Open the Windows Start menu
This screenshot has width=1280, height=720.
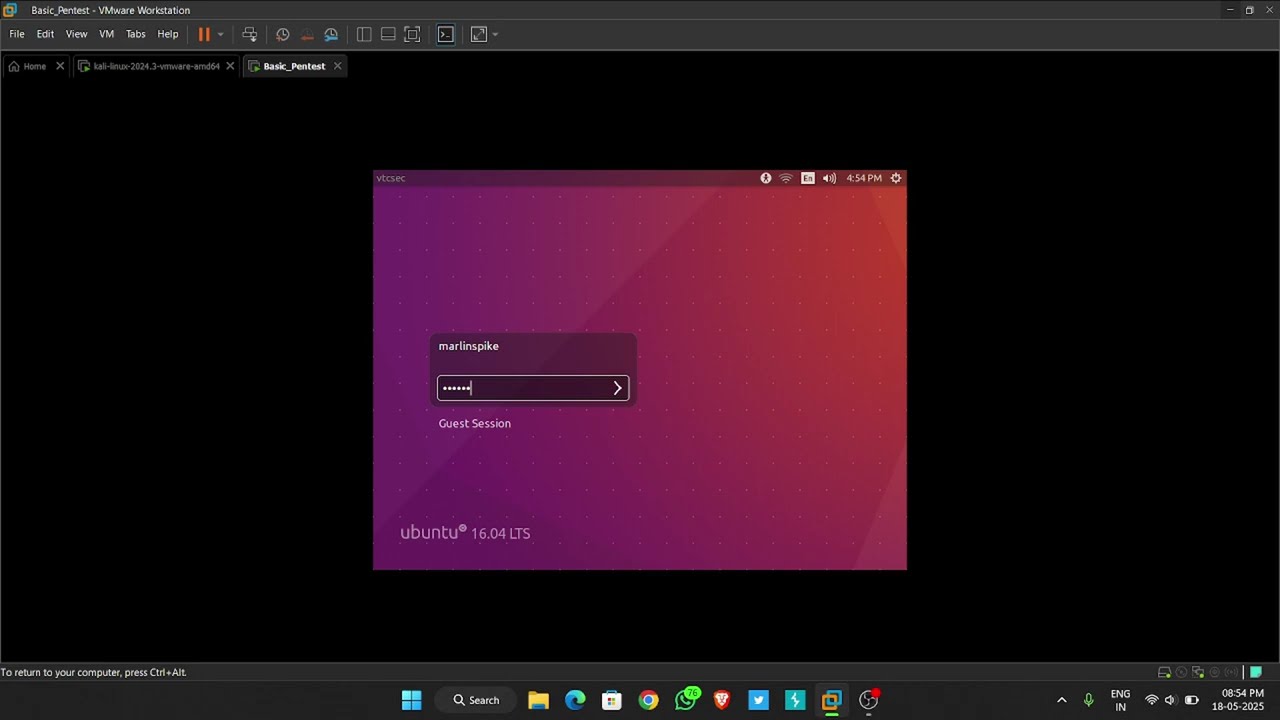(x=411, y=700)
